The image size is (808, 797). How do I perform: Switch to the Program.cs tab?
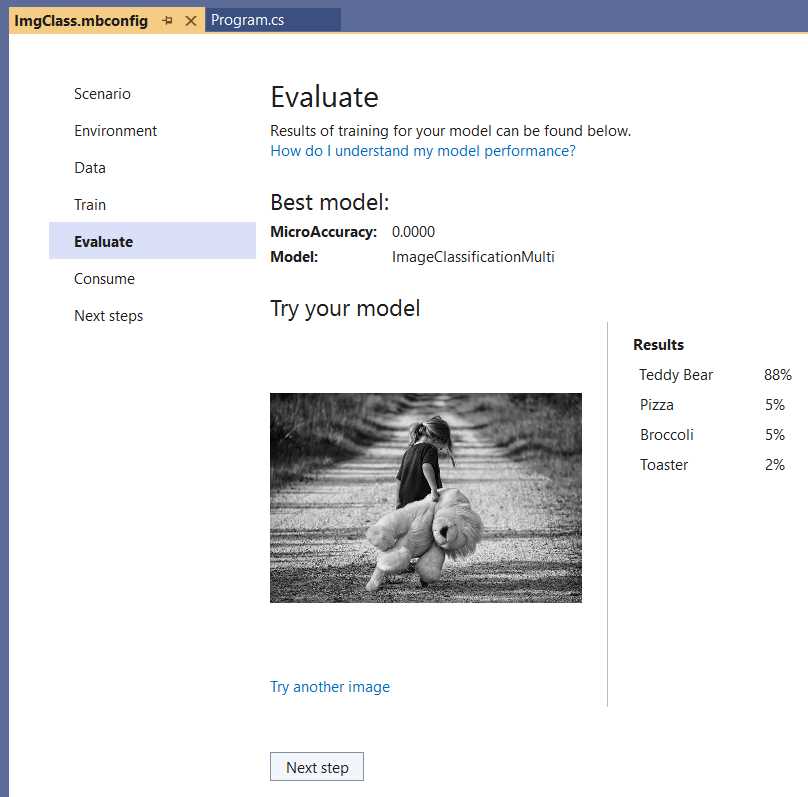(x=273, y=20)
